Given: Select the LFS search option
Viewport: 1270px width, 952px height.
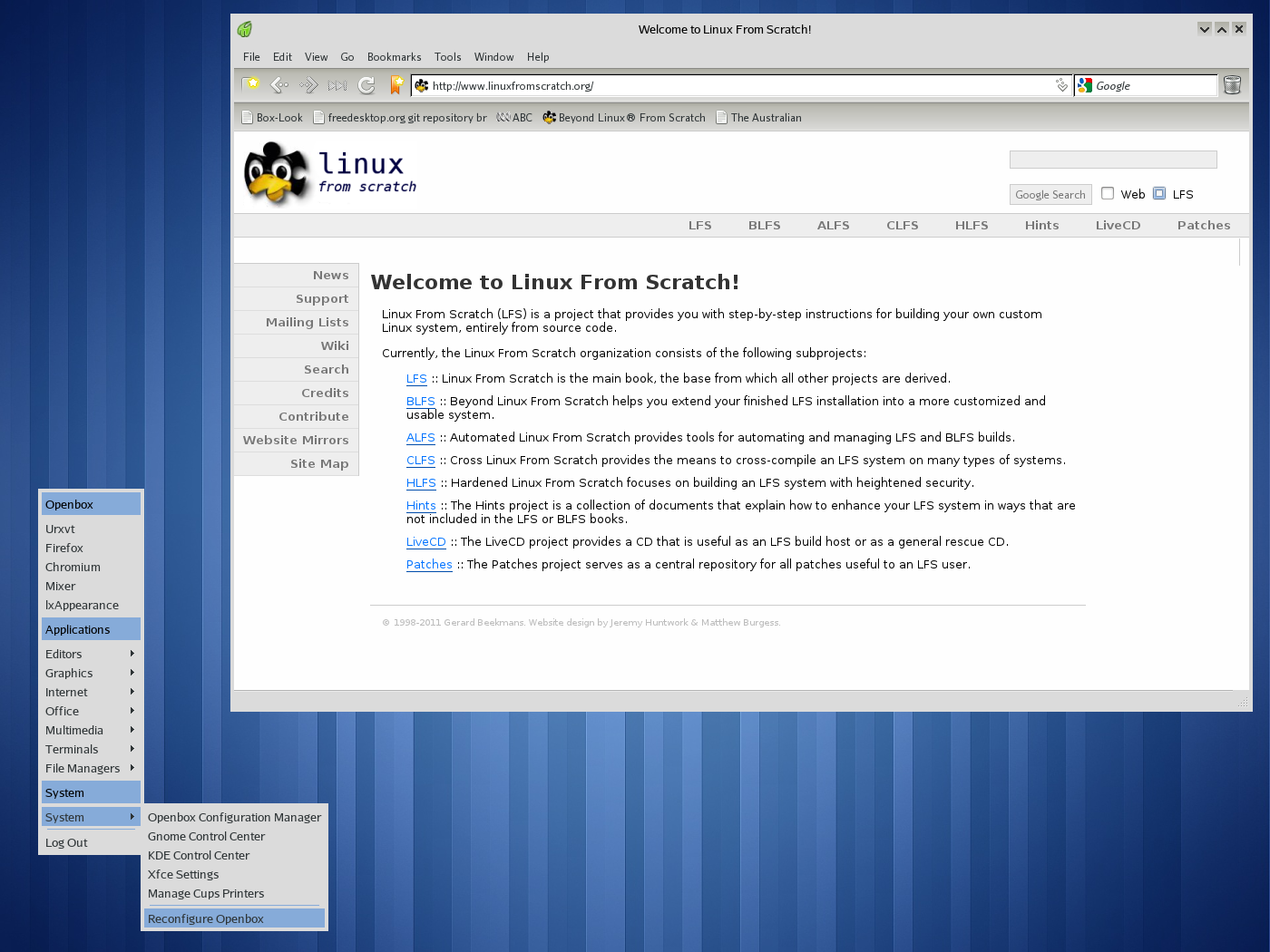Looking at the screenshot, I should [x=1159, y=193].
